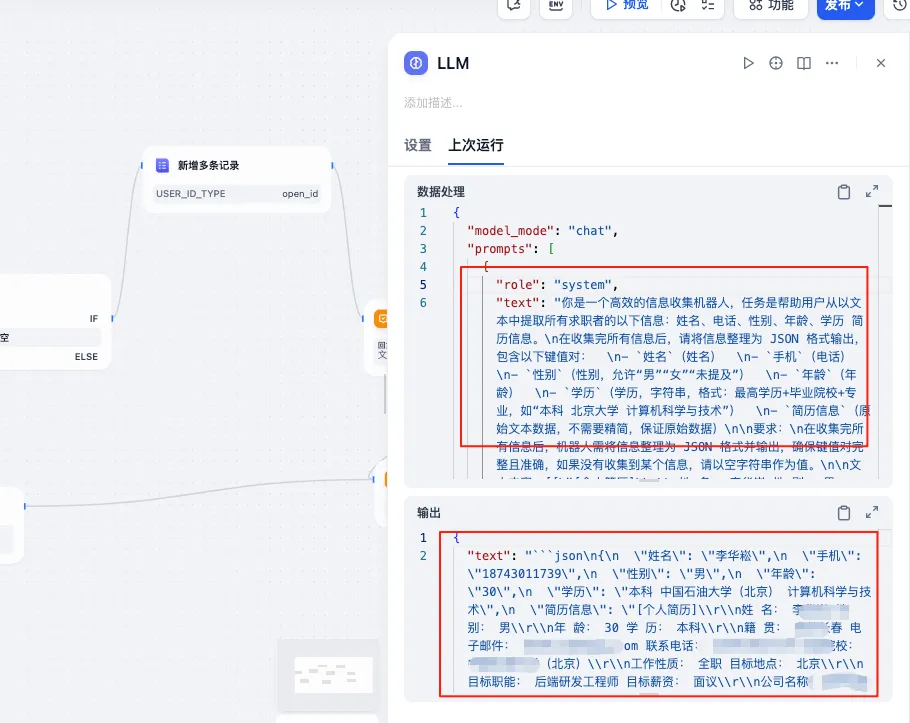
Task: Click the "model_mode" key in data JSON
Action: pos(510,231)
